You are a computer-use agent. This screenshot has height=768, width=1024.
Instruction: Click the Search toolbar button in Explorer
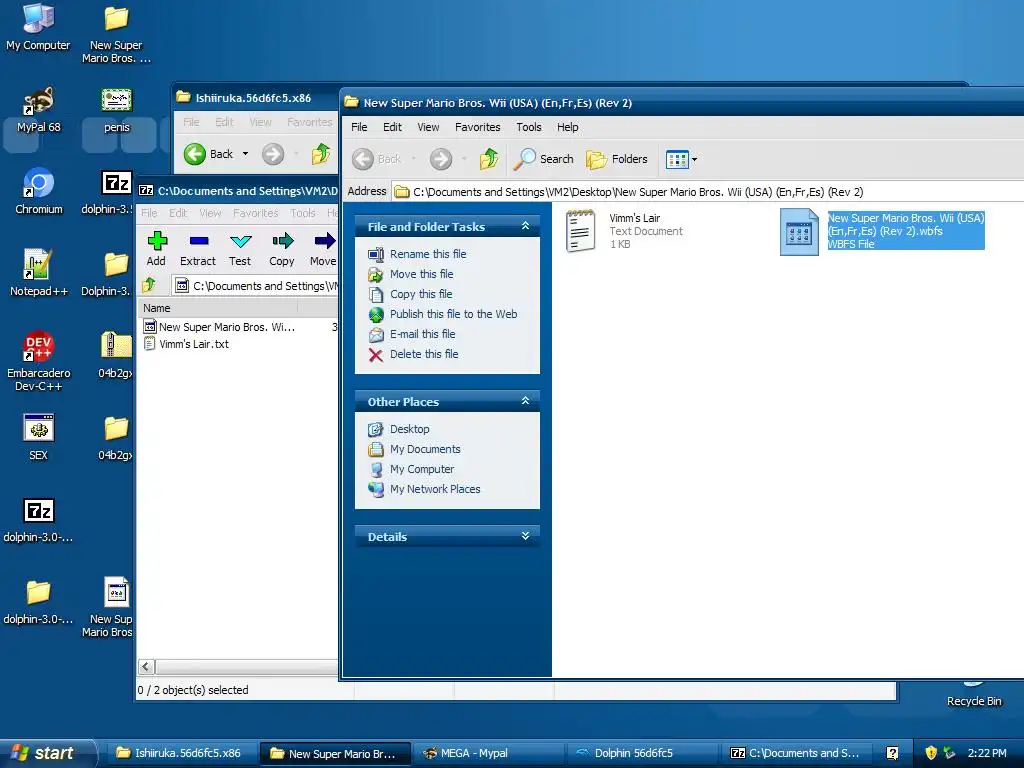coord(543,159)
